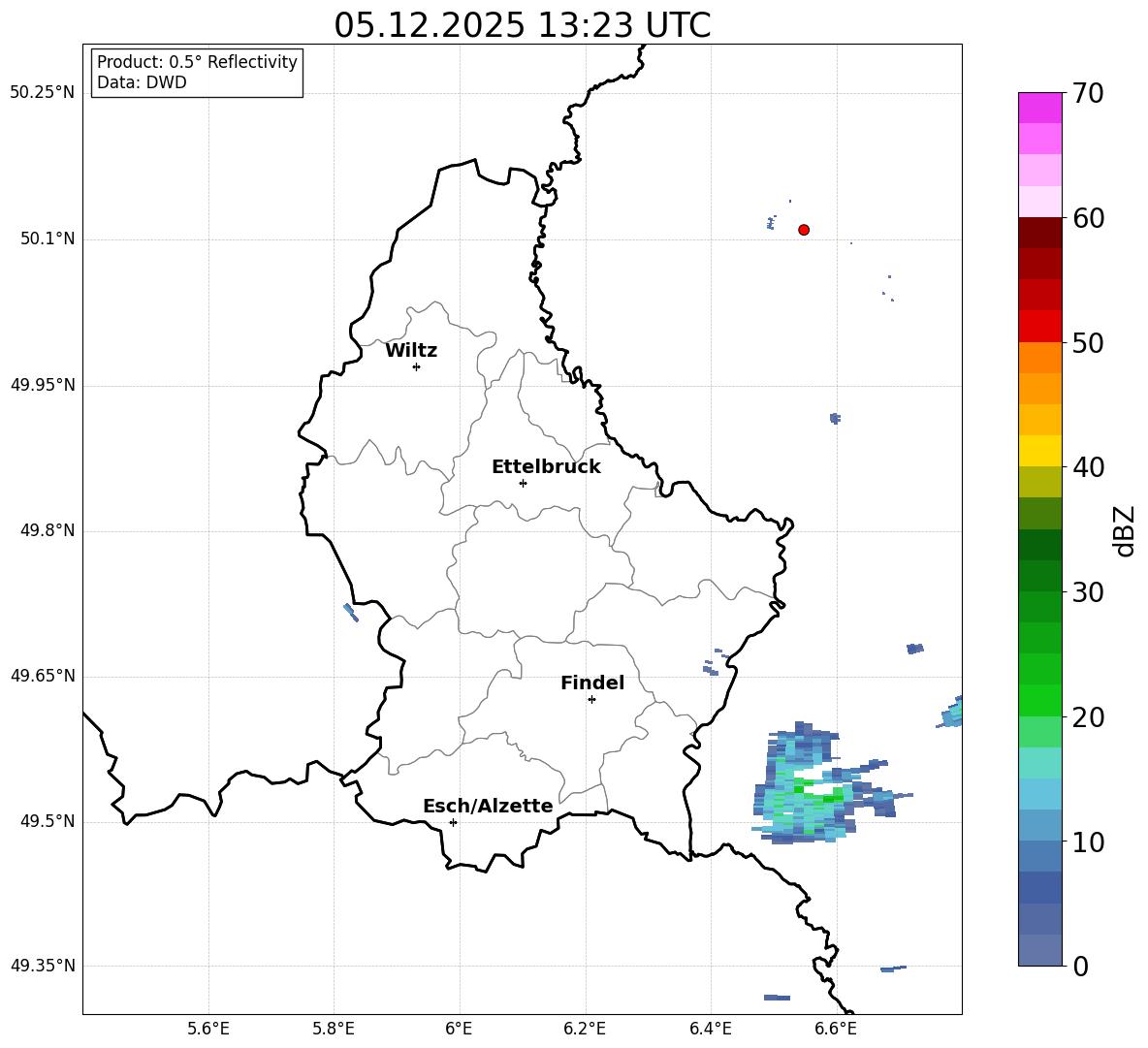Click the colorbar value 70
Screen dimensions: 1148x1048
(x=1088, y=93)
